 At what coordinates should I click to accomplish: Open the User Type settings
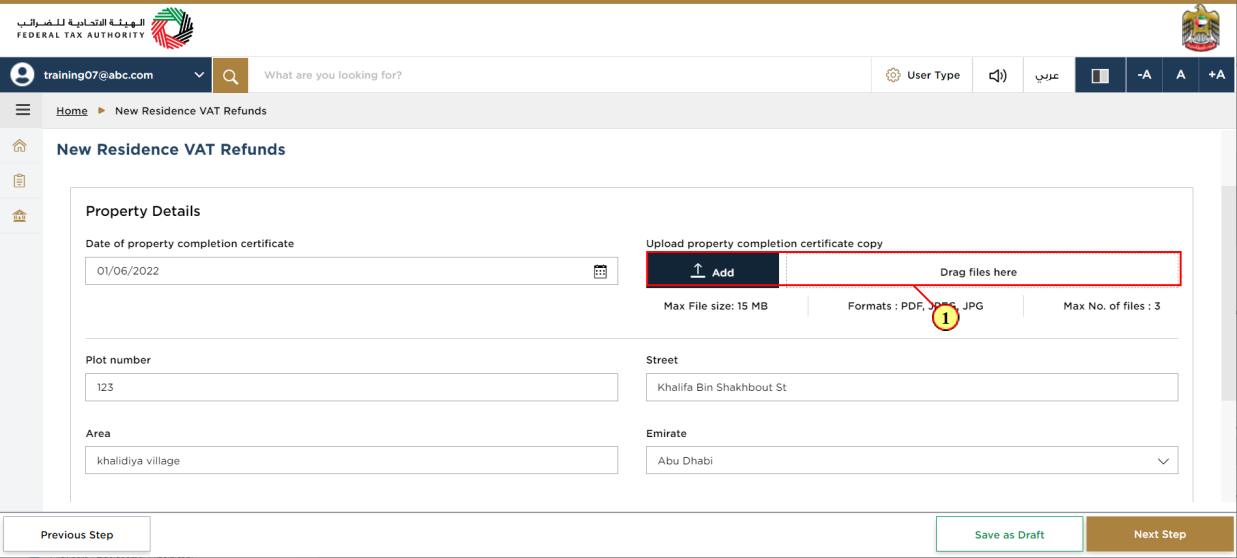pos(923,75)
